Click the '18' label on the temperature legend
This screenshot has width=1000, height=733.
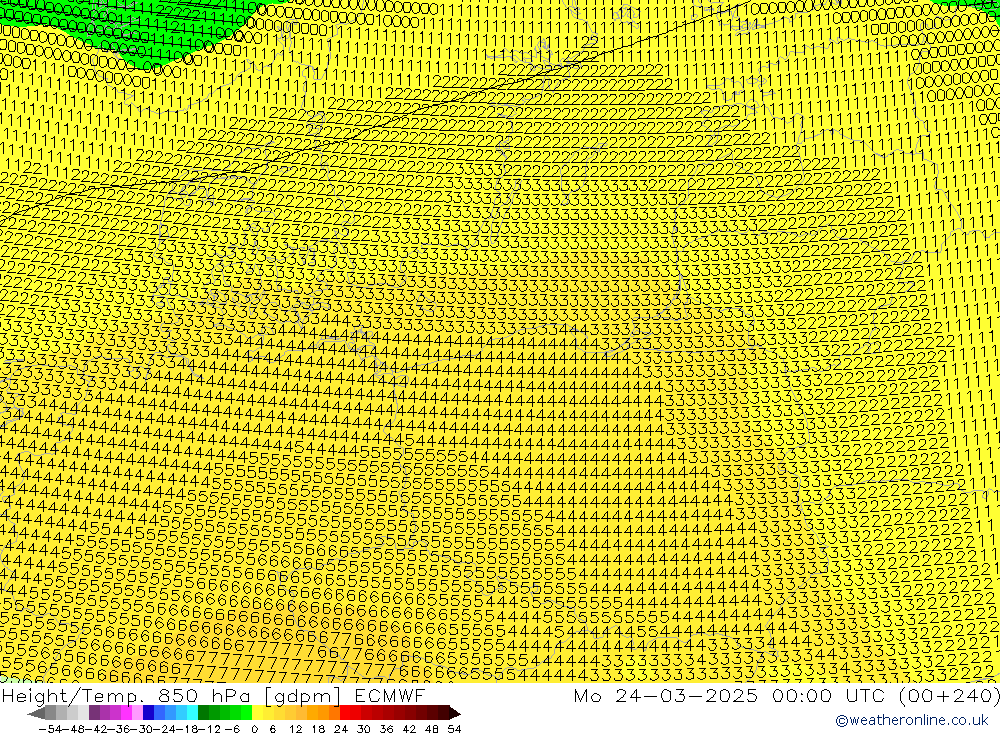coord(318,729)
